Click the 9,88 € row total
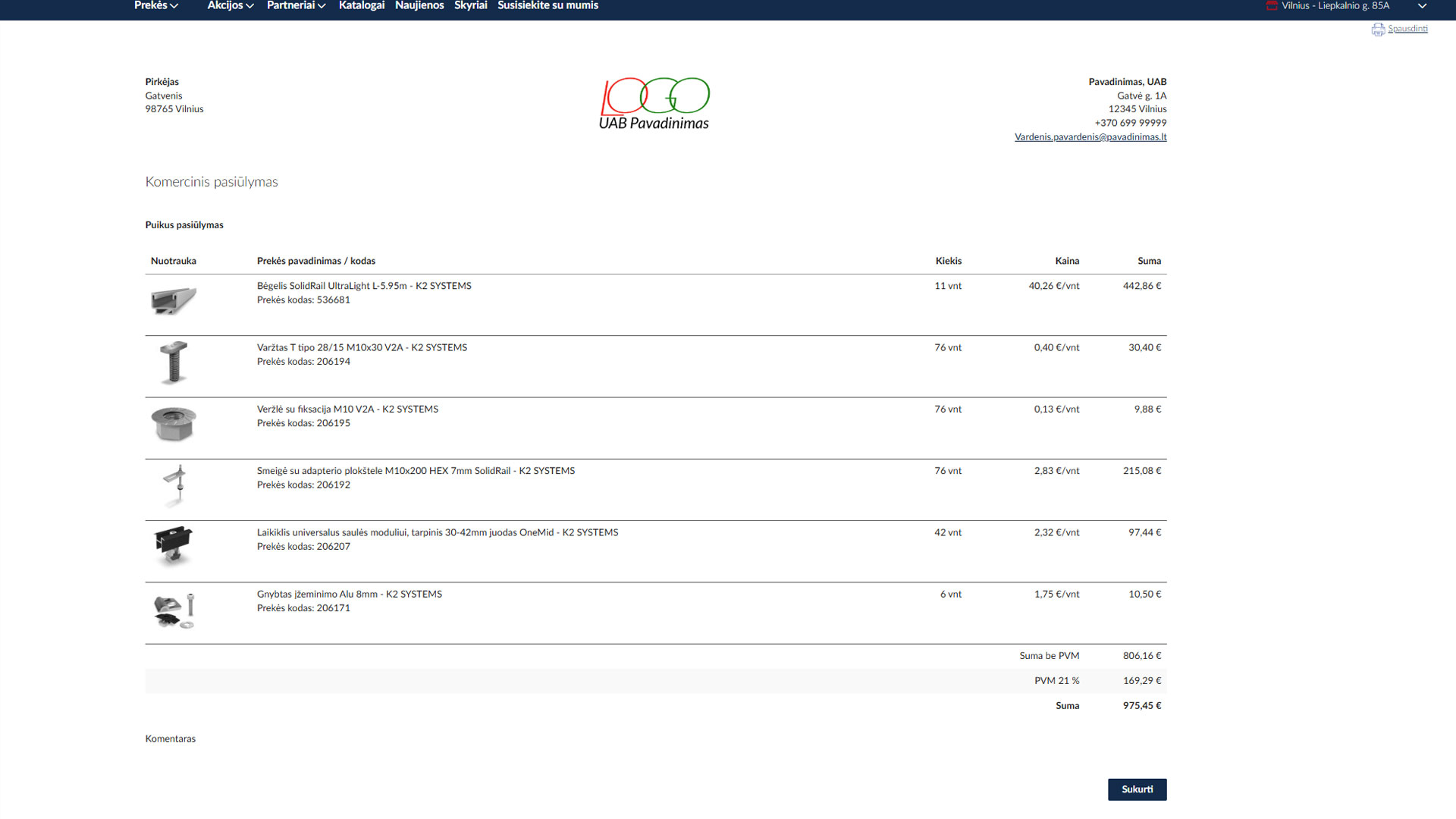Screen dimensions: 1456x819 pos(1148,409)
